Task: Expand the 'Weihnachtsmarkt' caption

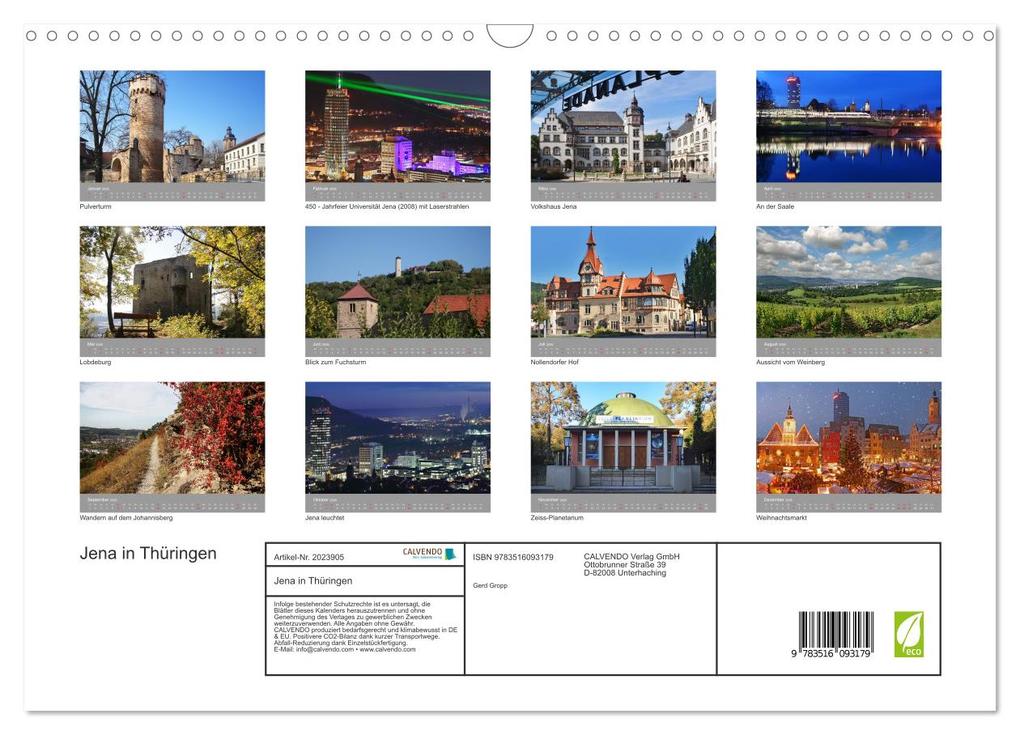Action: tap(780, 518)
